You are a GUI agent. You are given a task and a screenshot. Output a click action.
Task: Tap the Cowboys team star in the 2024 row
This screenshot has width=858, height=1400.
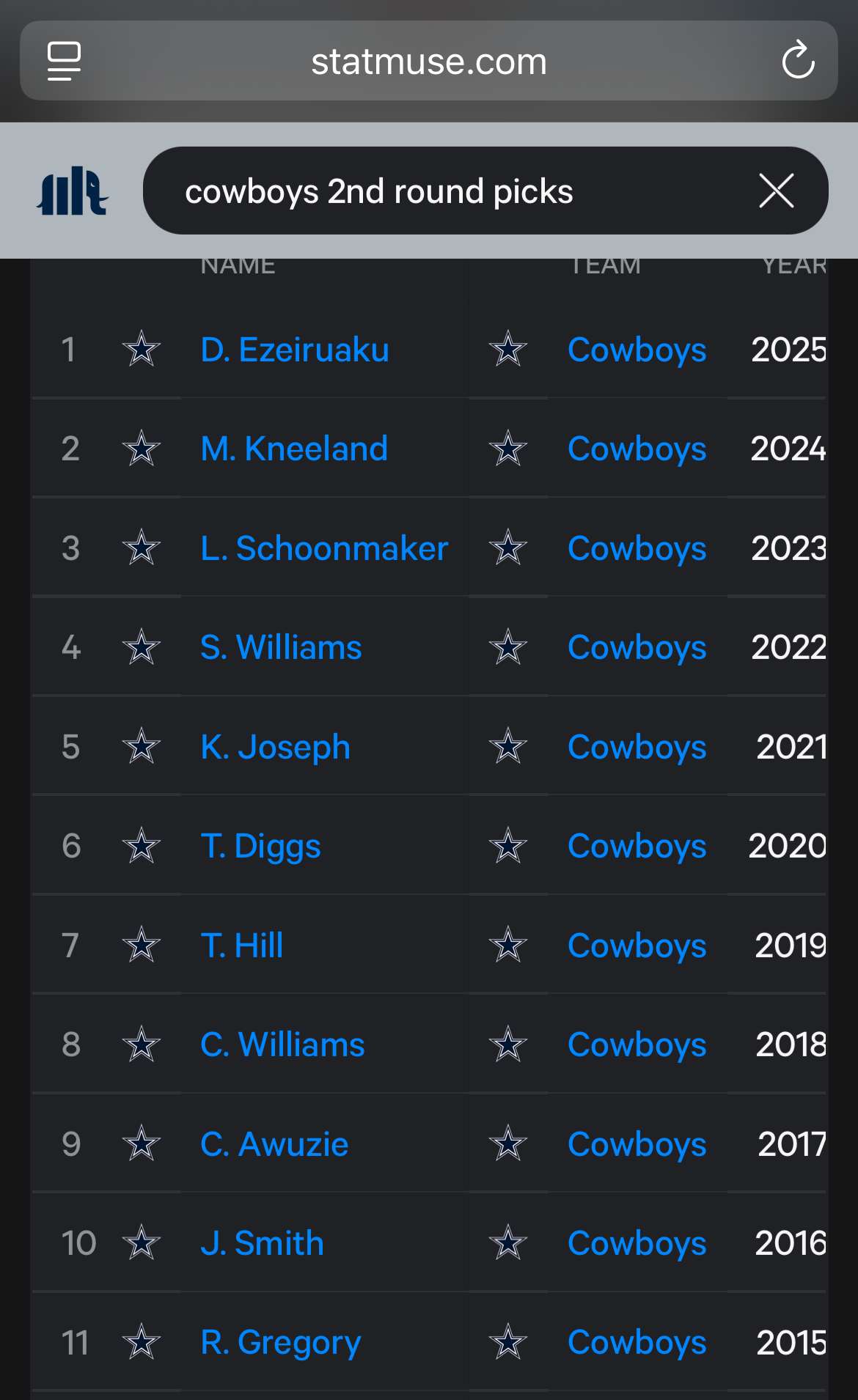(507, 449)
